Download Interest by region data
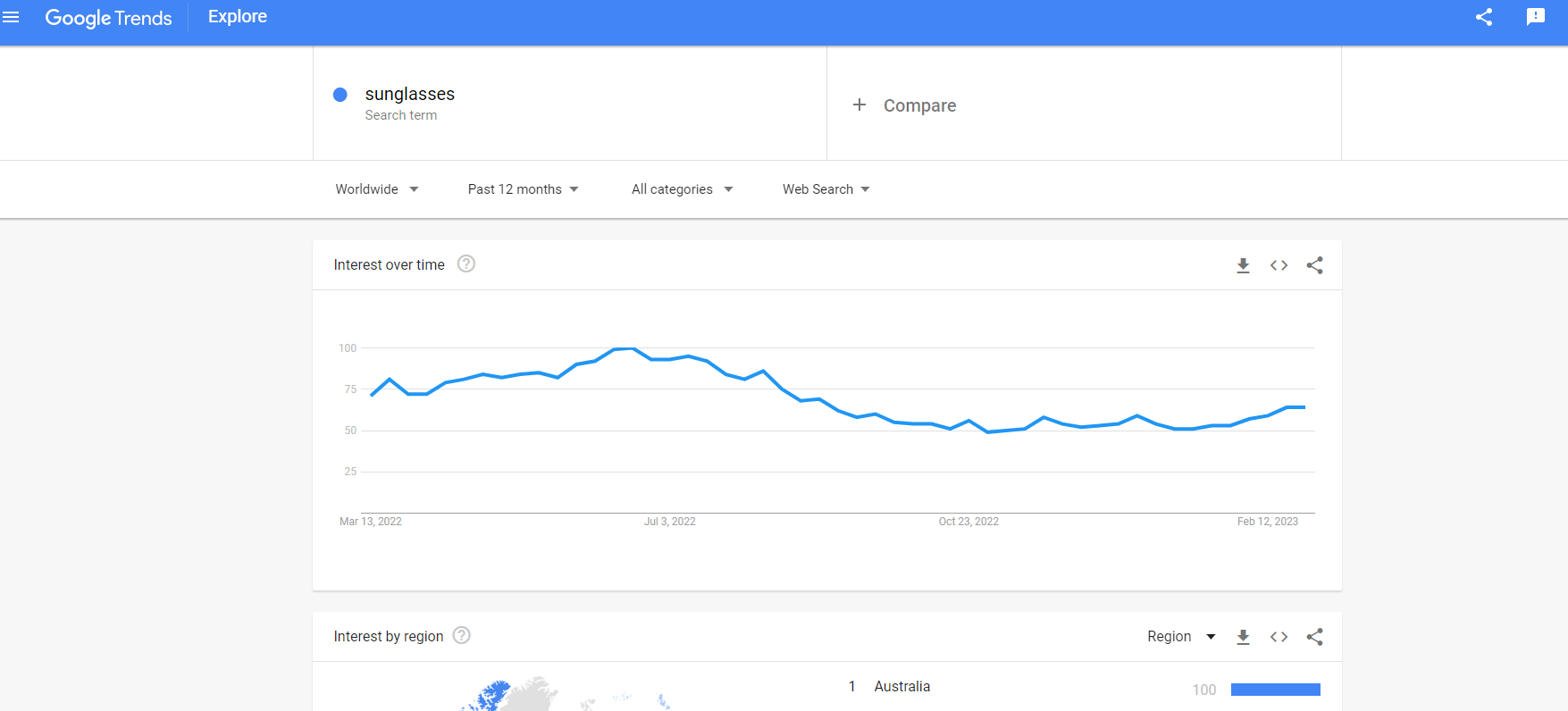Image resolution: width=1568 pixels, height=711 pixels. point(1243,637)
